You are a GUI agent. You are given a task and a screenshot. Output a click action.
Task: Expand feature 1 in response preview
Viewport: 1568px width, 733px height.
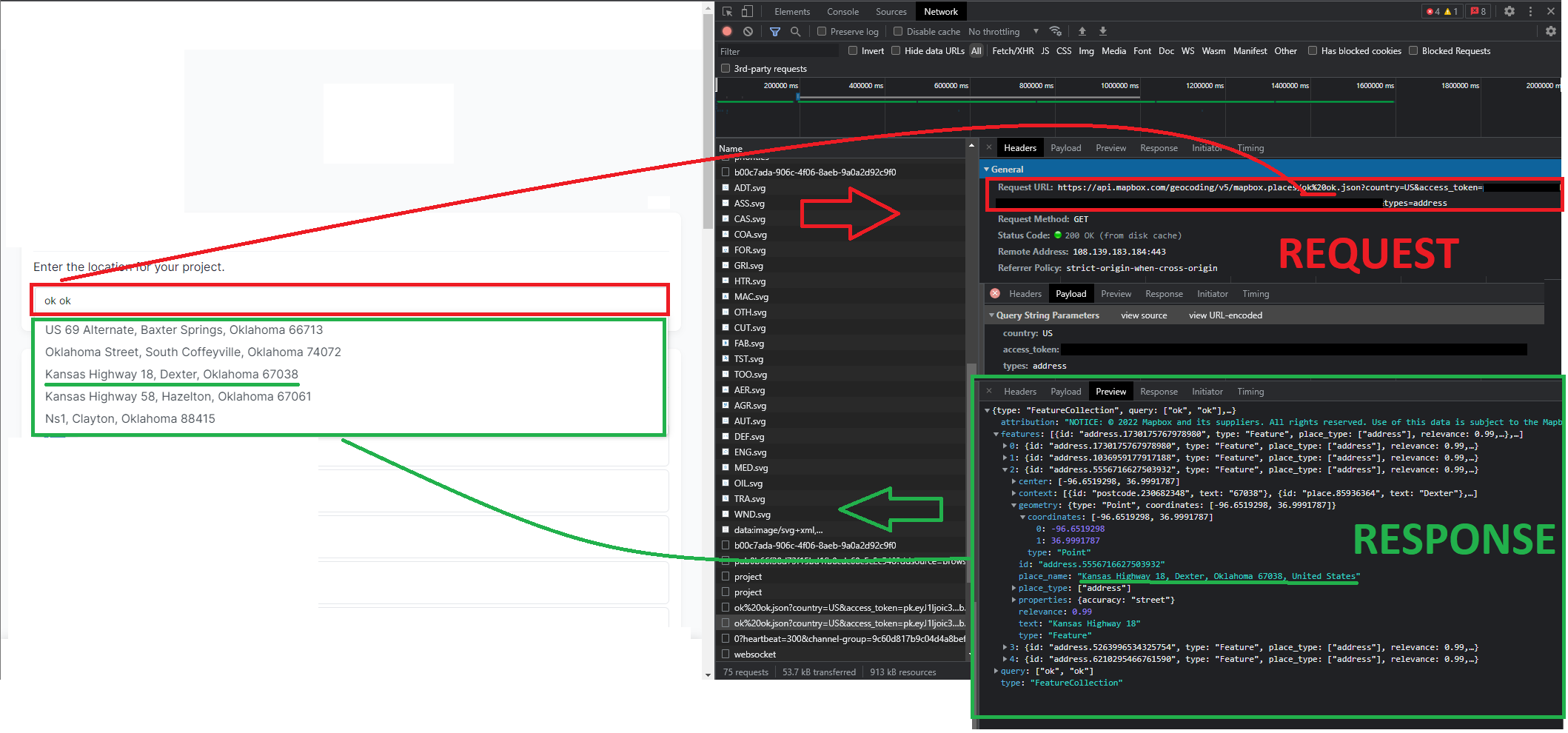click(x=1005, y=458)
